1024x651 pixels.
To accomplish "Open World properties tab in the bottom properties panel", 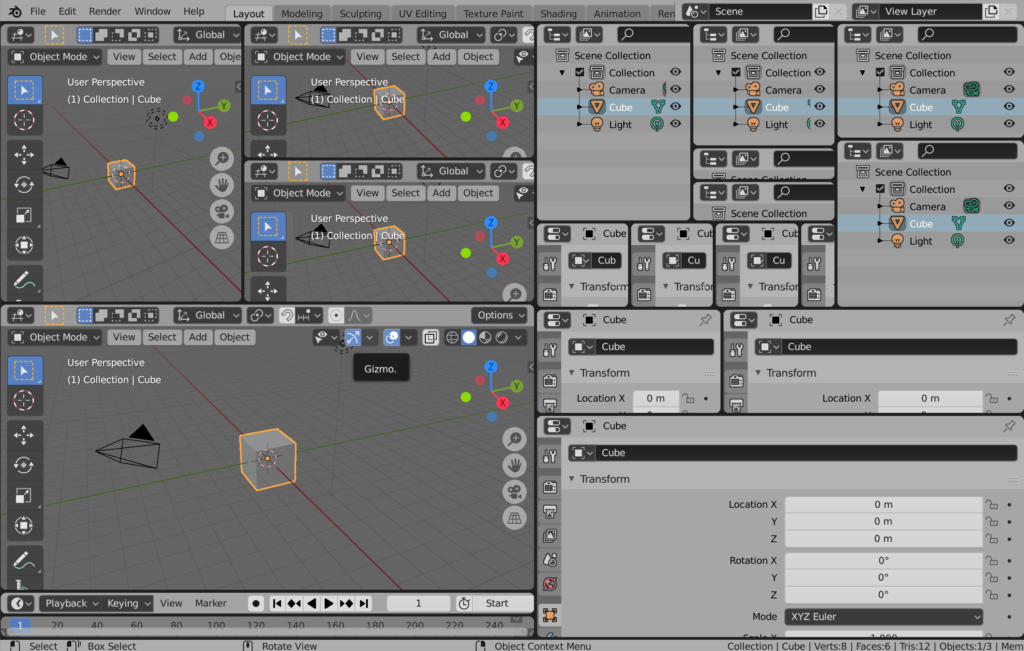I will point(549,584).
